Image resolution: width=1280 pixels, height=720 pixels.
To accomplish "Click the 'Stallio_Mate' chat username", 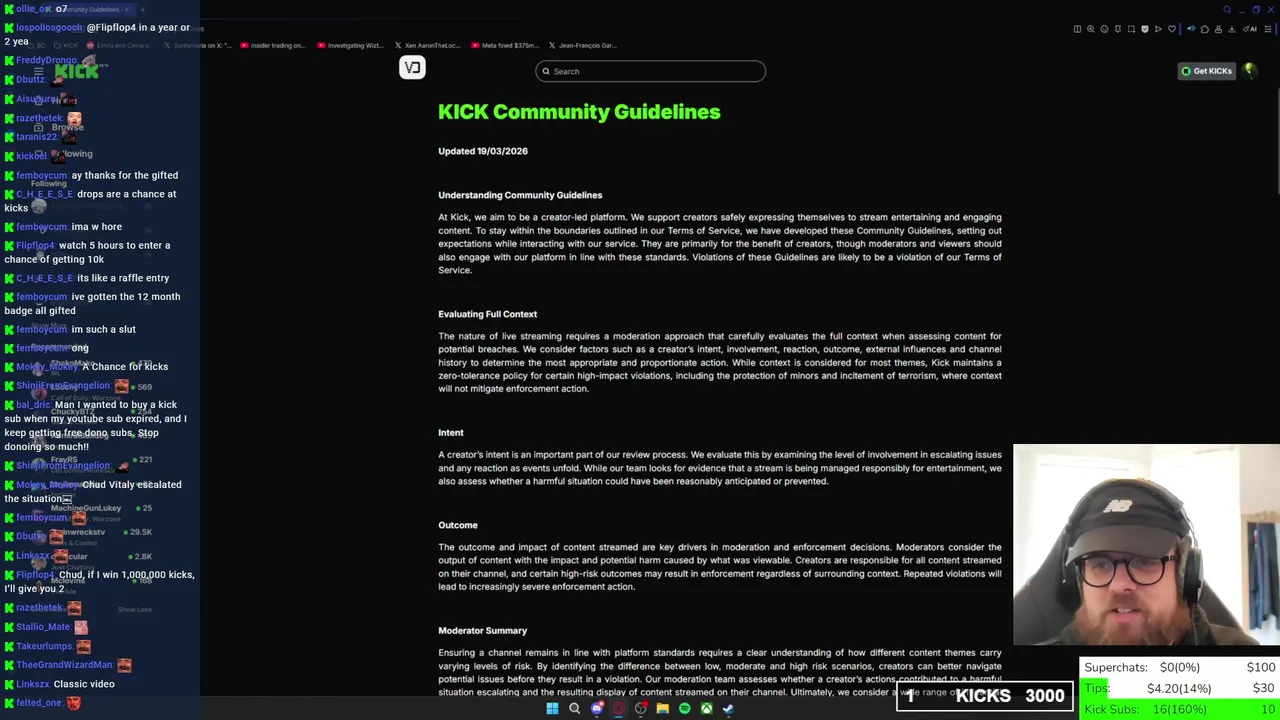I will (x=43, y=627).
